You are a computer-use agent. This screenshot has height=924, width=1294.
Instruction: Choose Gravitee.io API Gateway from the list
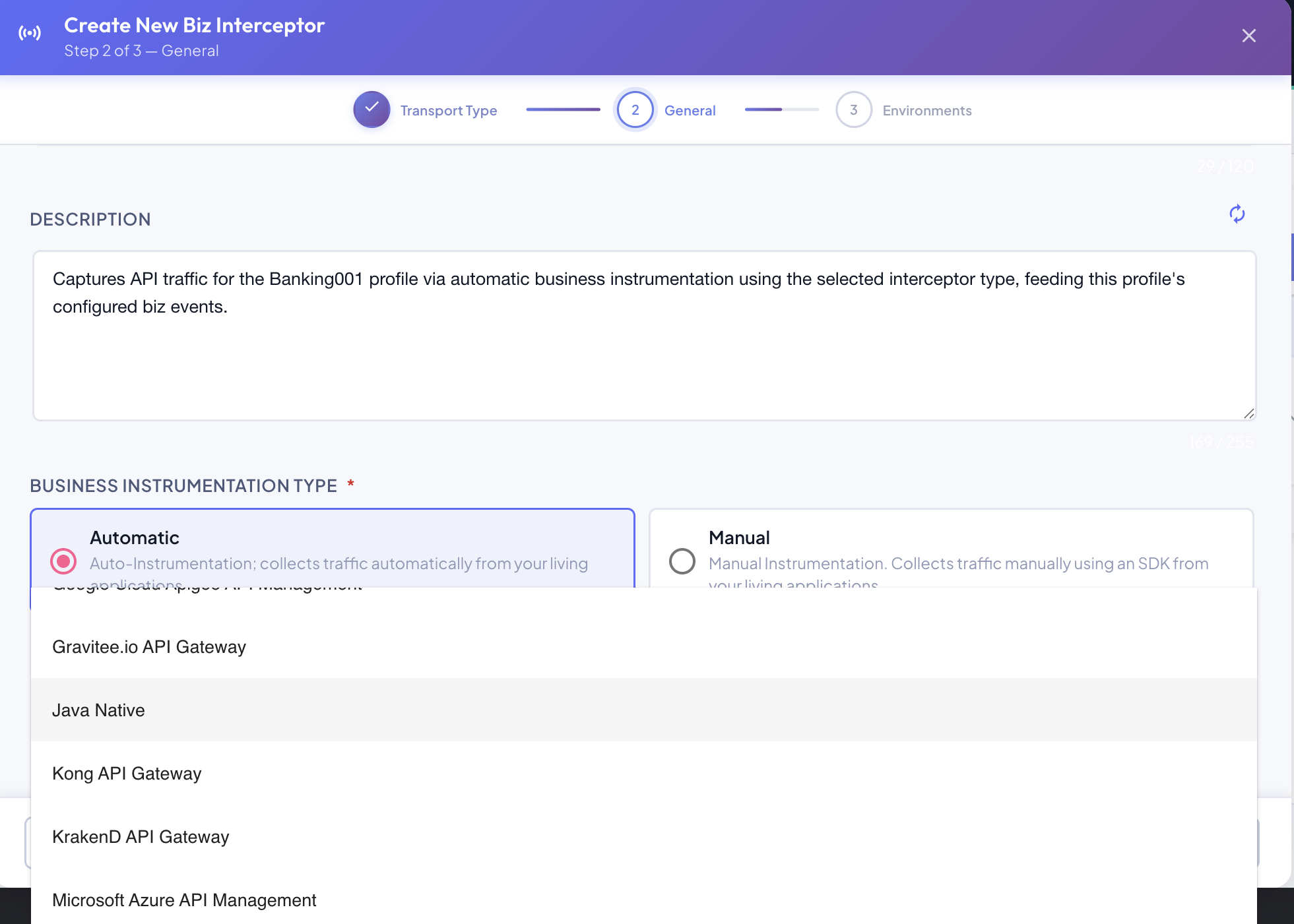click(644, 647)
